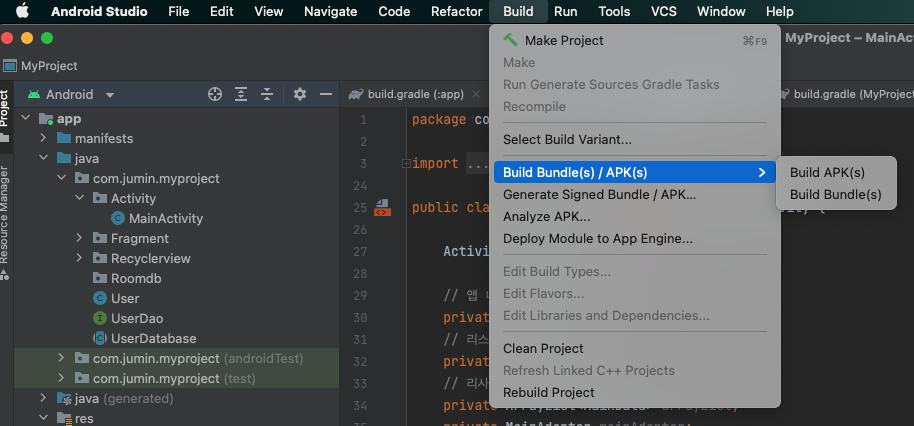914x426 pixels.
Task: Click the java (generated) folder icon
Action: click(64, 399)
